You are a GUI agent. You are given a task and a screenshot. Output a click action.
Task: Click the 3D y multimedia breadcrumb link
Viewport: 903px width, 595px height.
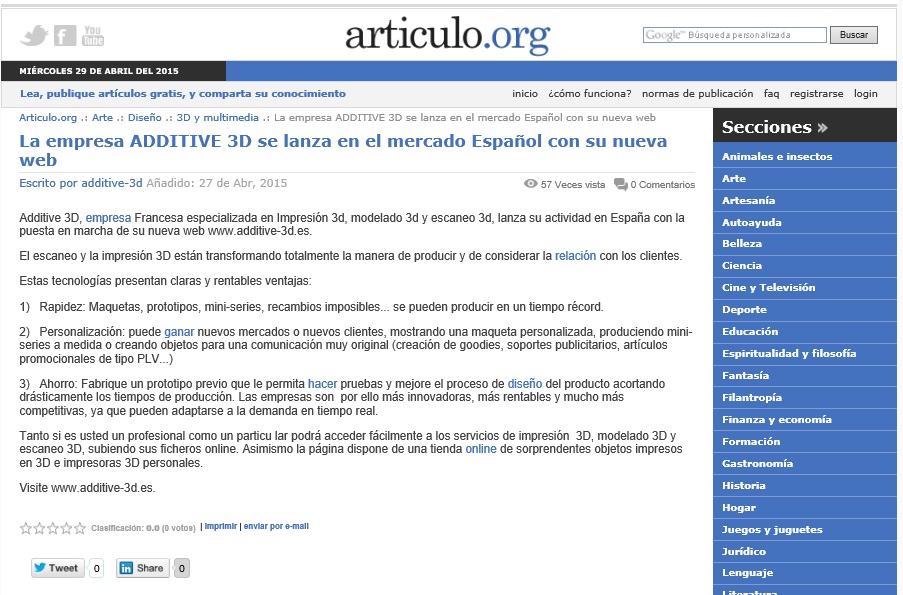coord(218,118)
